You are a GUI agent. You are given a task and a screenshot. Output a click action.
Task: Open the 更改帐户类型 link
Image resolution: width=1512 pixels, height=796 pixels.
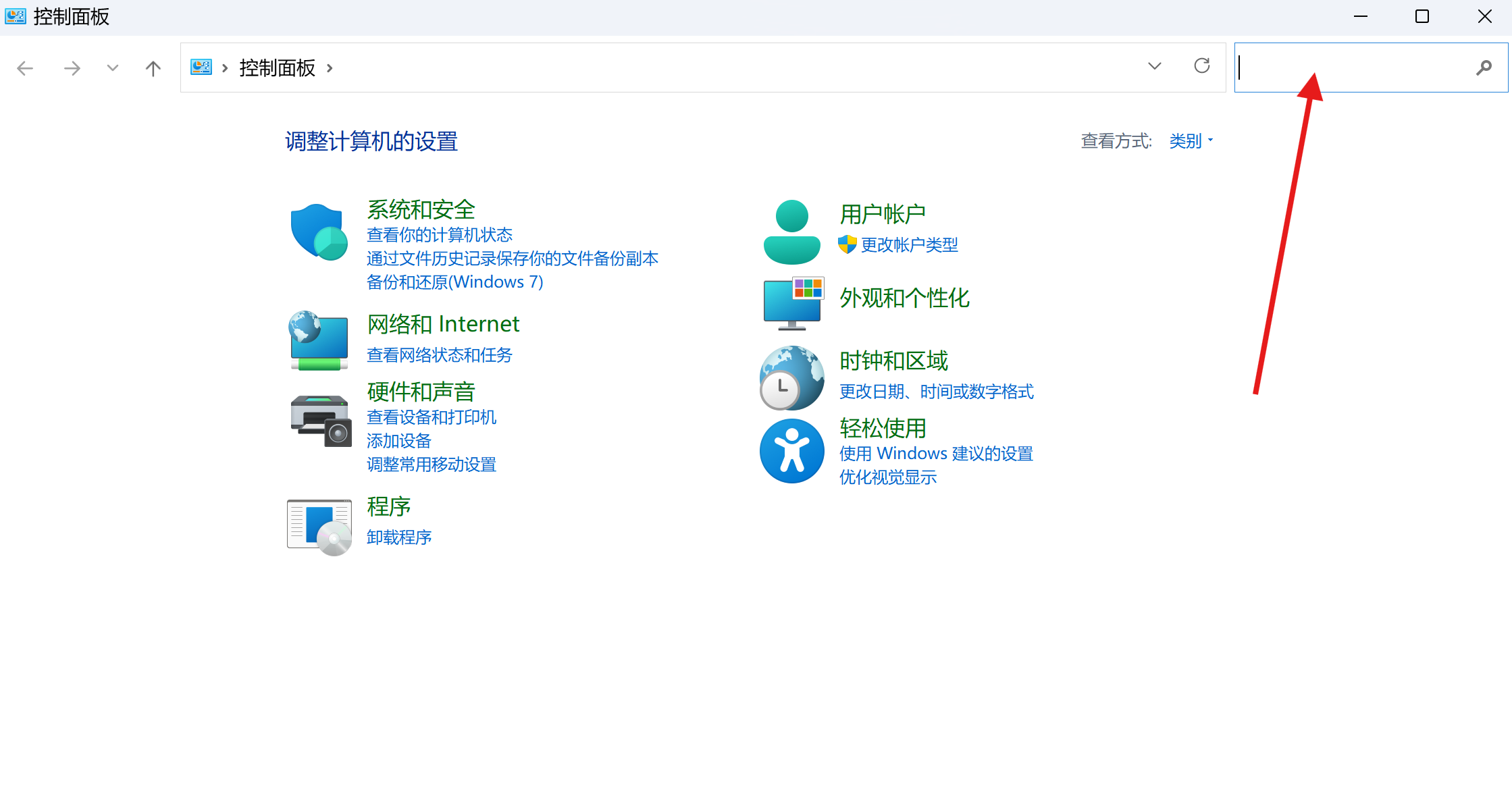point(909,245)
